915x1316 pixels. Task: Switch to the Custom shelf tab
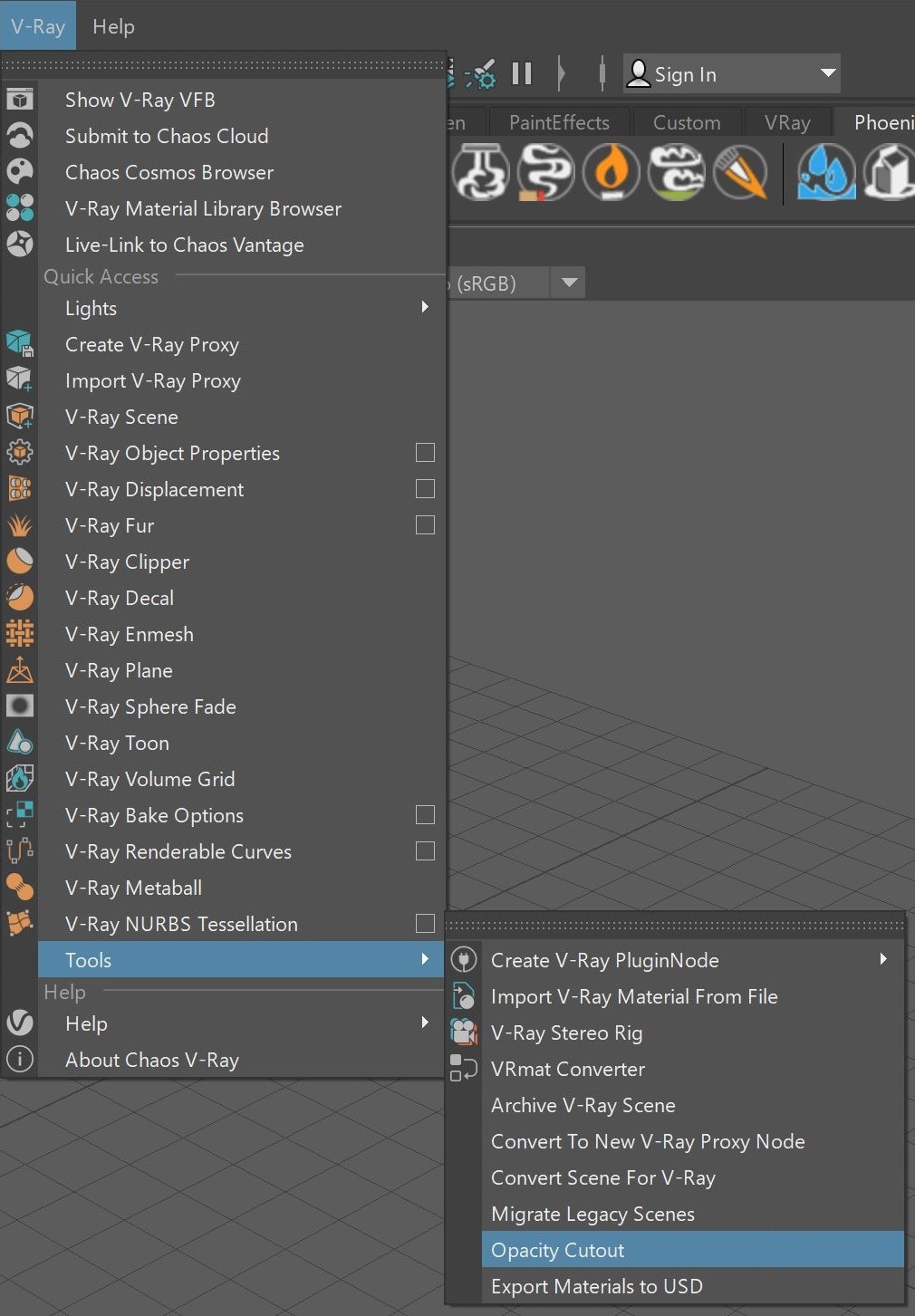pos(687,122)
